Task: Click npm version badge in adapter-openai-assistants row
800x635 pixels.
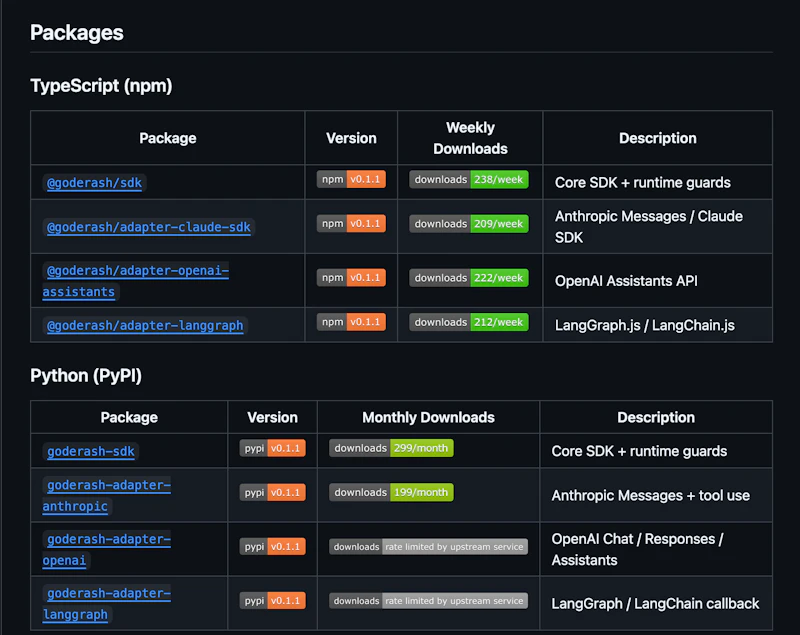Action: pos(351,277)
